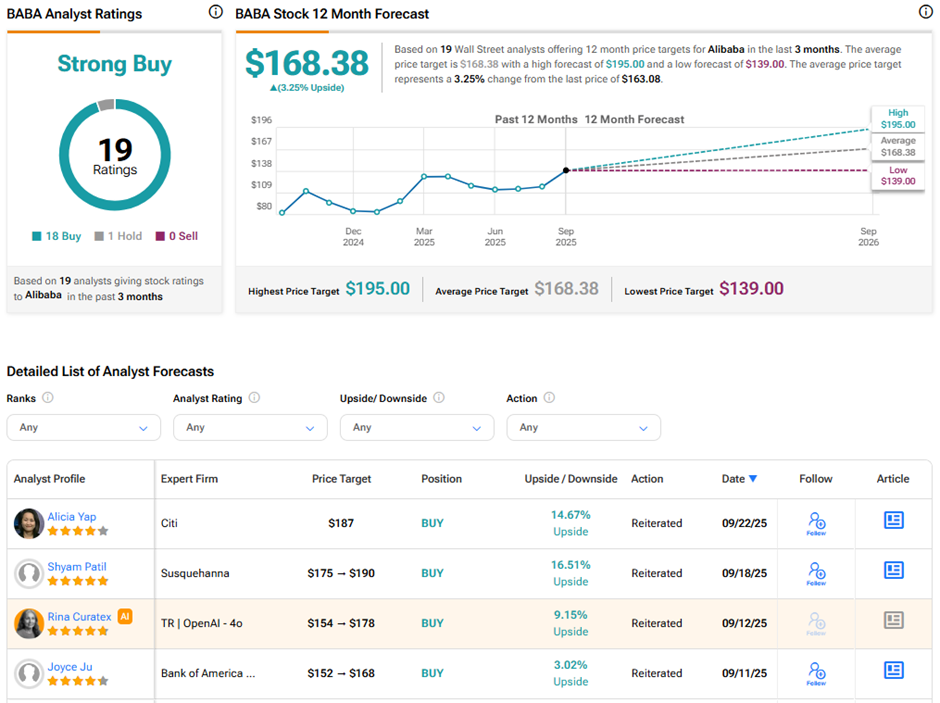940x703 pixels.
Task: Click Alicia Yap's profile photo
Action: click(29, 524)
